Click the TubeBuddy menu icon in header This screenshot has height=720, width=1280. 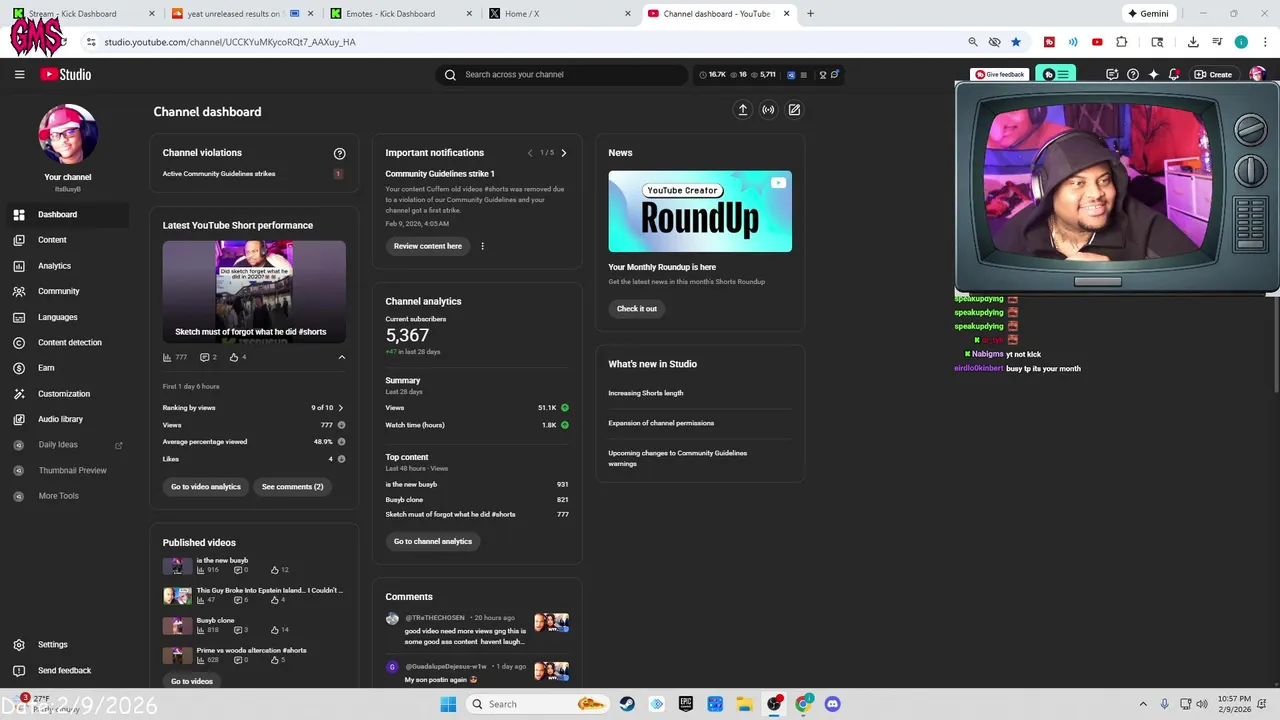tap(1056, 74)
